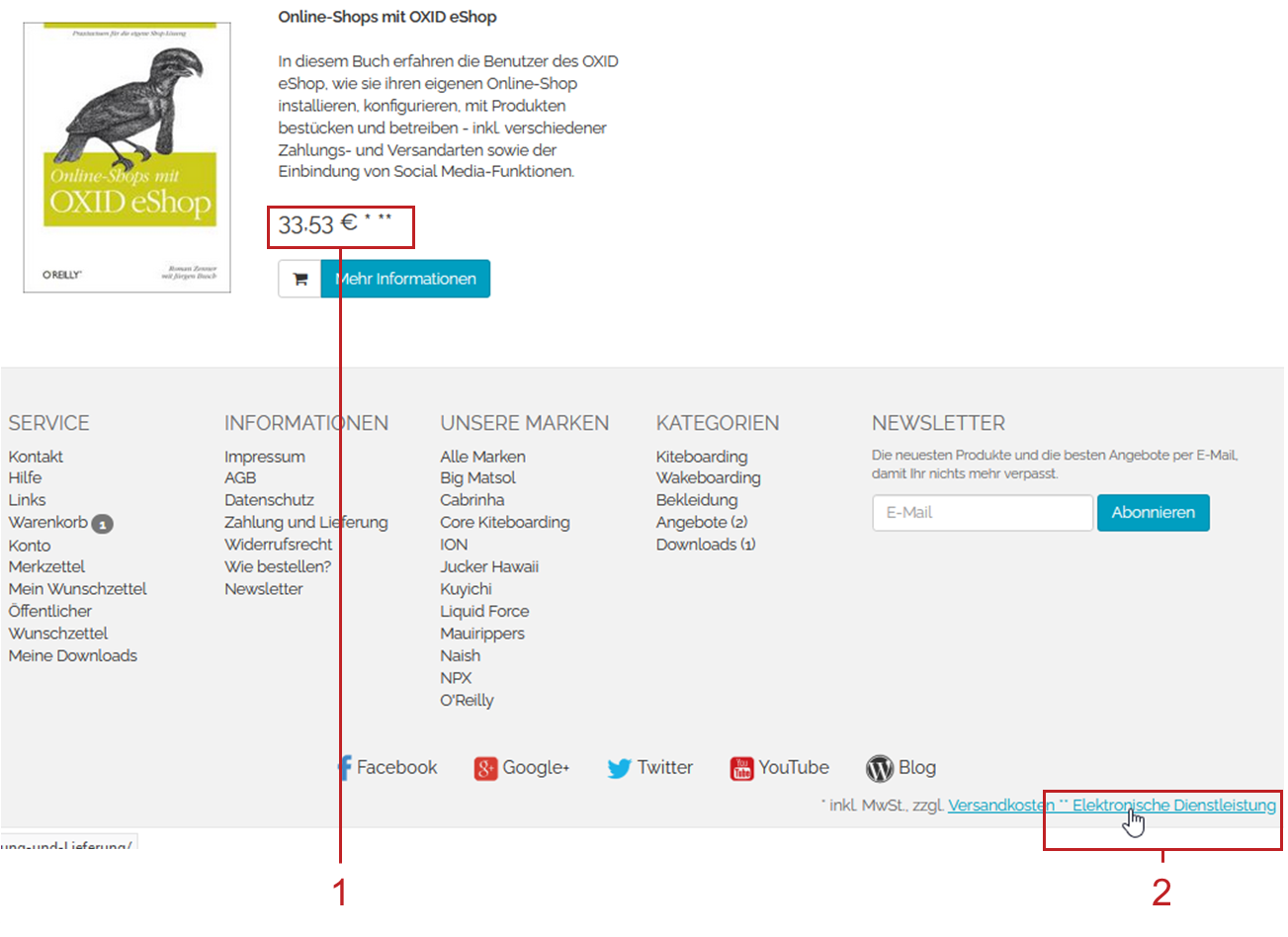Open the AGB page
This screenshot has width=1288, height=937.
240,478
